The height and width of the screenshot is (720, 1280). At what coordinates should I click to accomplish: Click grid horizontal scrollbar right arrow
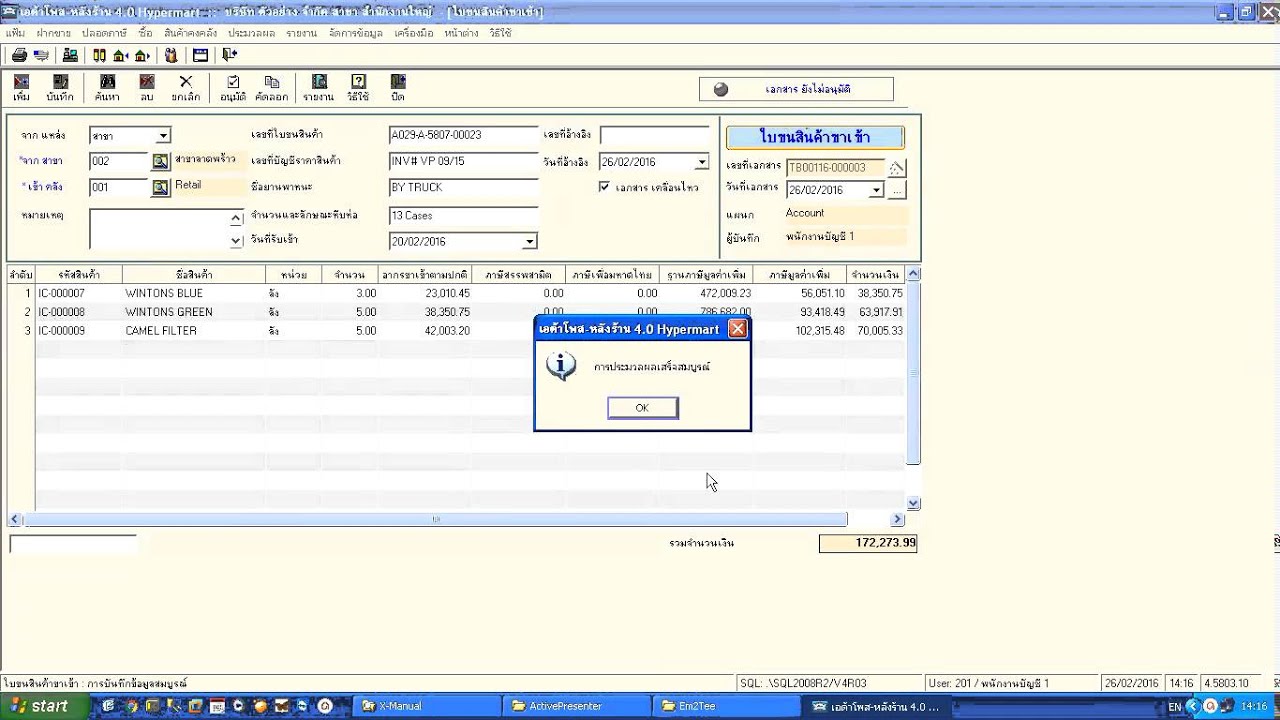pos(897,519)
